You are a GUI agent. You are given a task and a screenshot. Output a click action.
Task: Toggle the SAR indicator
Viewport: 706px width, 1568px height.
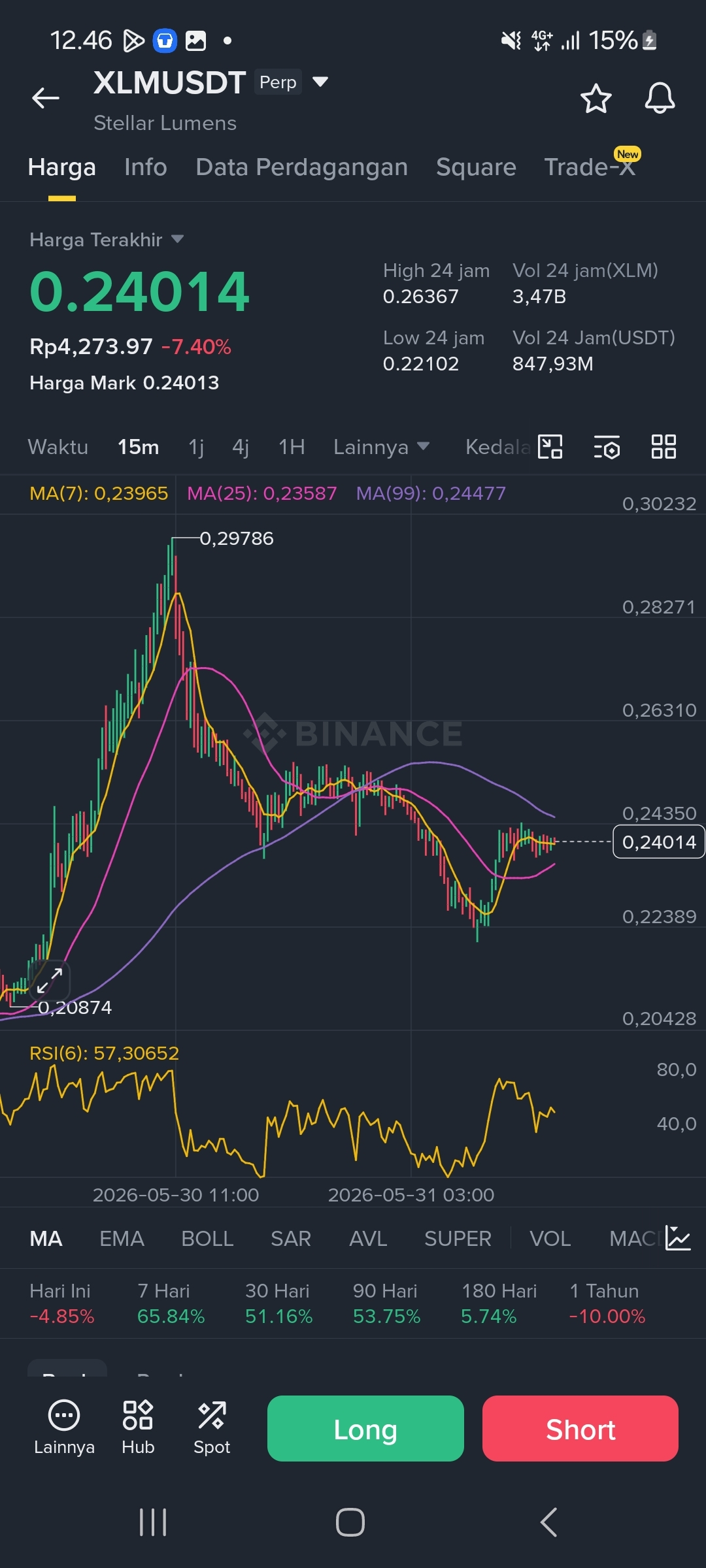(291, 1239)
